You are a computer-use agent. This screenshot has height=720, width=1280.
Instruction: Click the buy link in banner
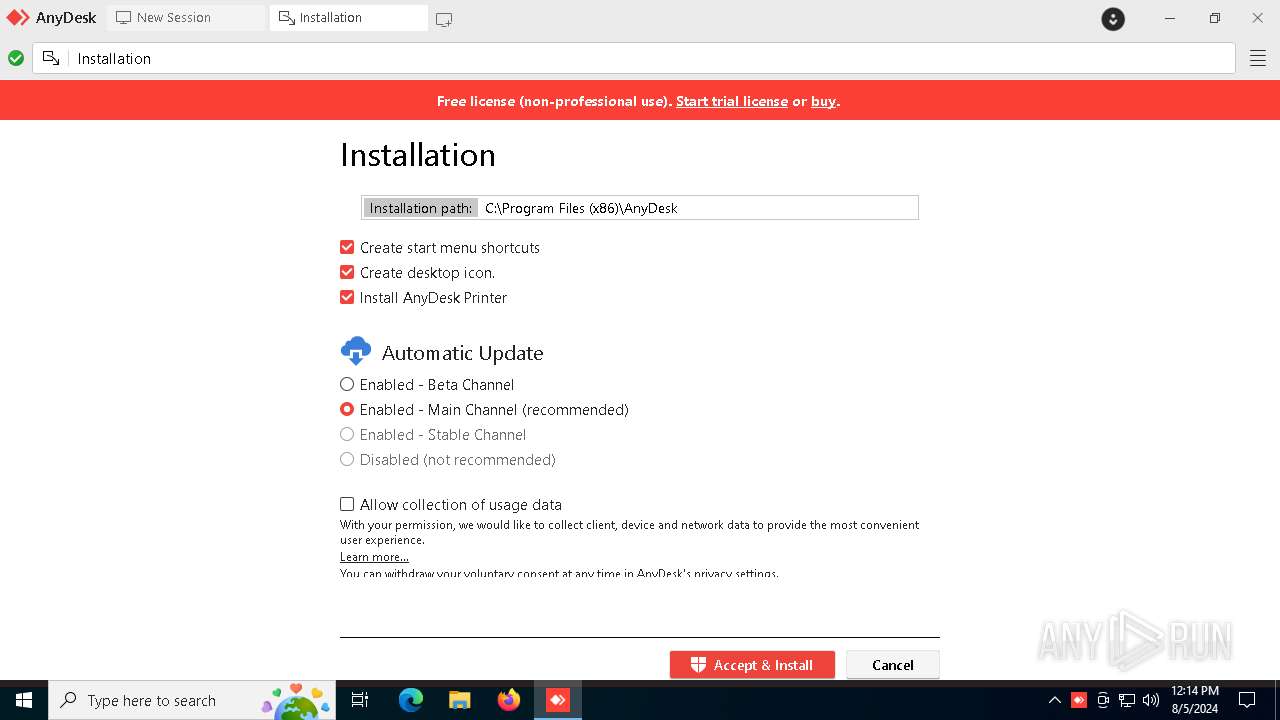click(x=823, y=101)
